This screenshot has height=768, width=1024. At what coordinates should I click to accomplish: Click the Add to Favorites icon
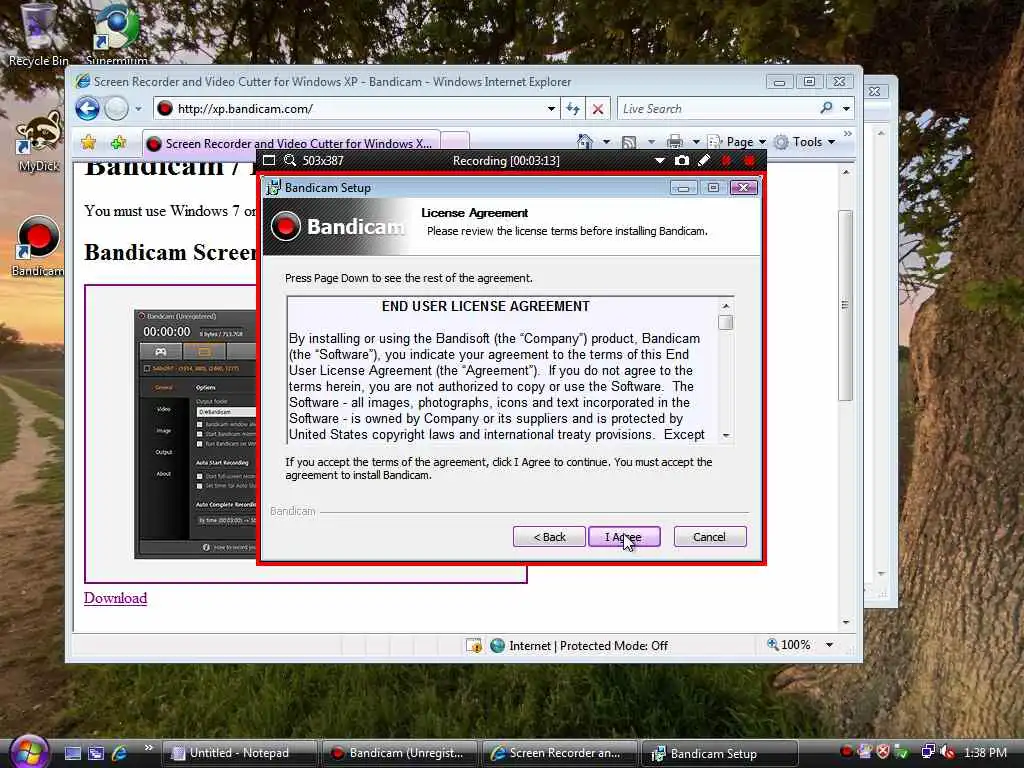tap(118, 142)
